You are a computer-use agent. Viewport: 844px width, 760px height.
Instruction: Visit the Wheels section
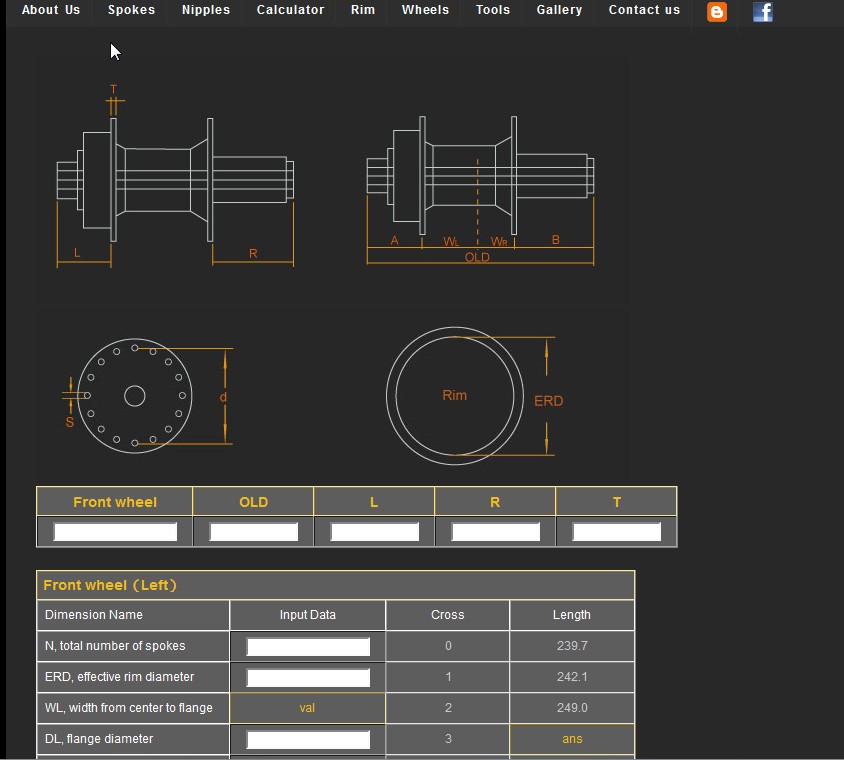pyautogui.click(x=424, y=10)
